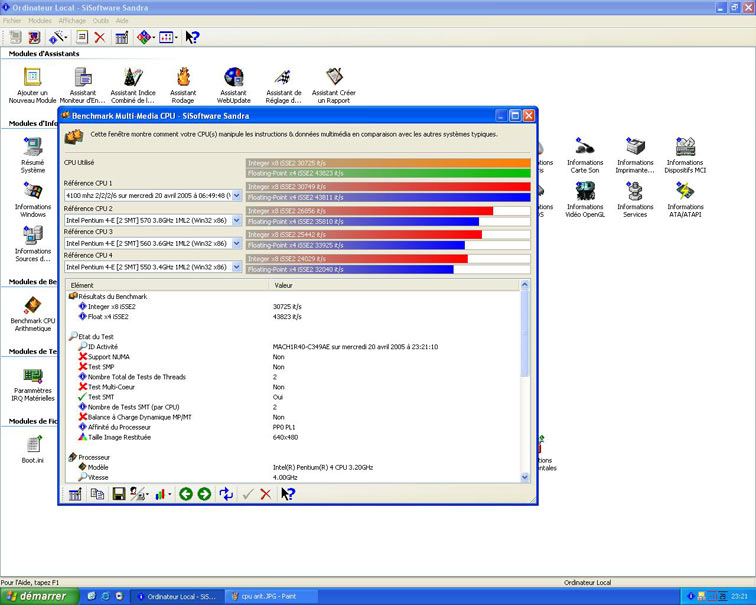This screenshot has width=756, height=605.
Task: Click scroll down arrow in results list
Action: pyautogui.click(x=525, y=477)
